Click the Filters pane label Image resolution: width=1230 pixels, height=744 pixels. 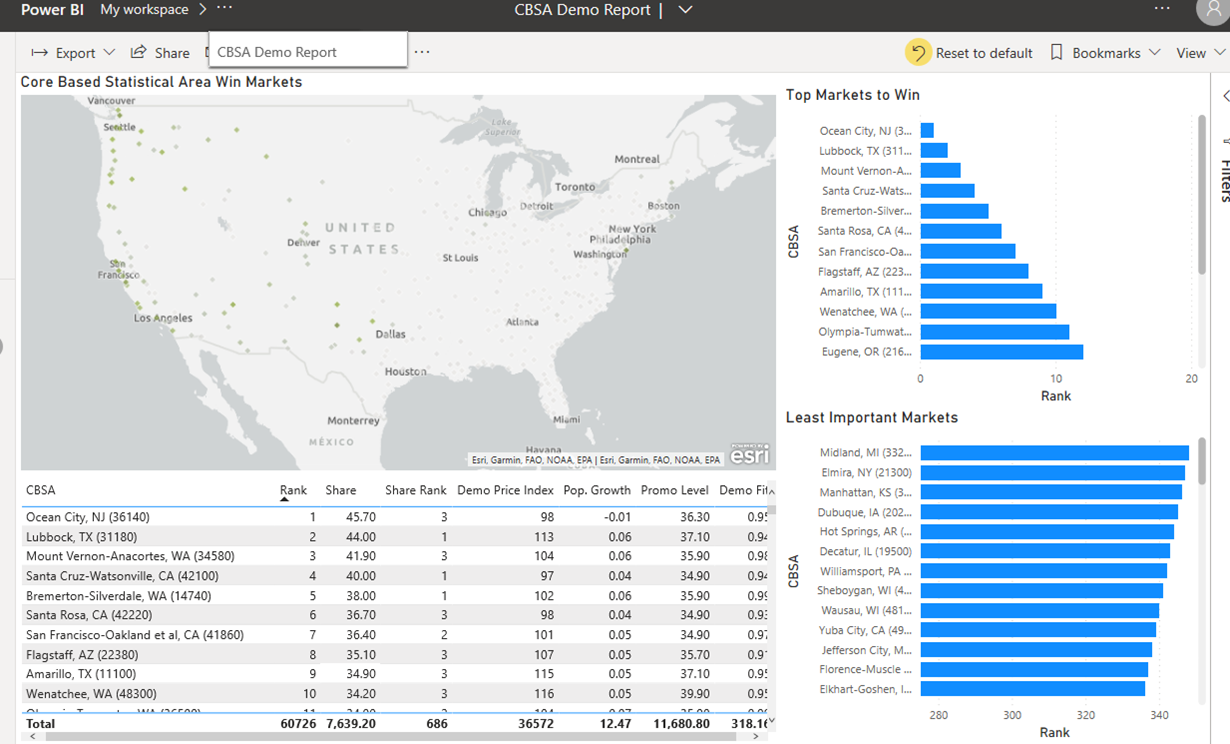pyautogui.click(x=1225, y=180)
